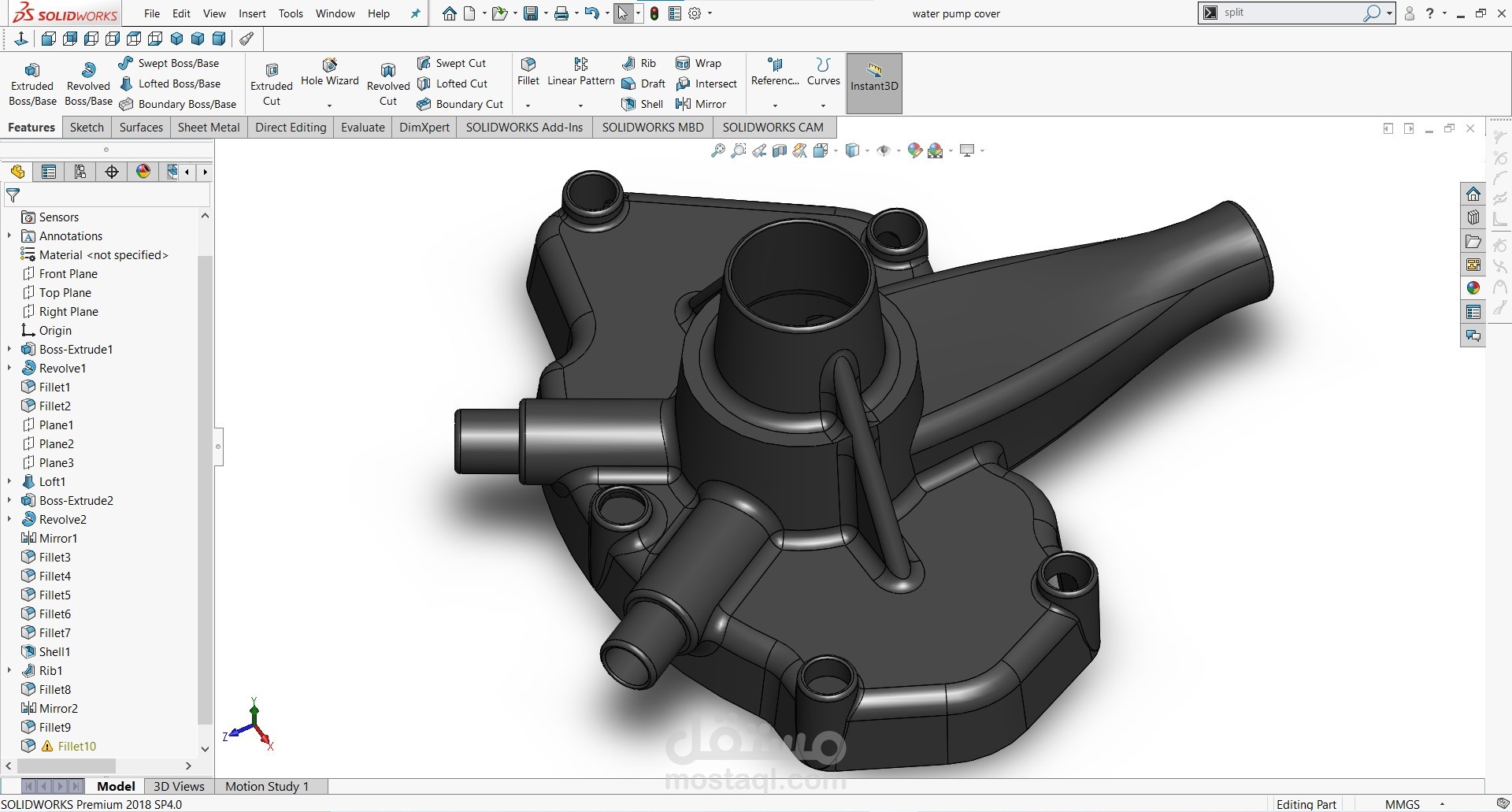
Task: Open the Hole Wizard tool
Action: point(329,75)
